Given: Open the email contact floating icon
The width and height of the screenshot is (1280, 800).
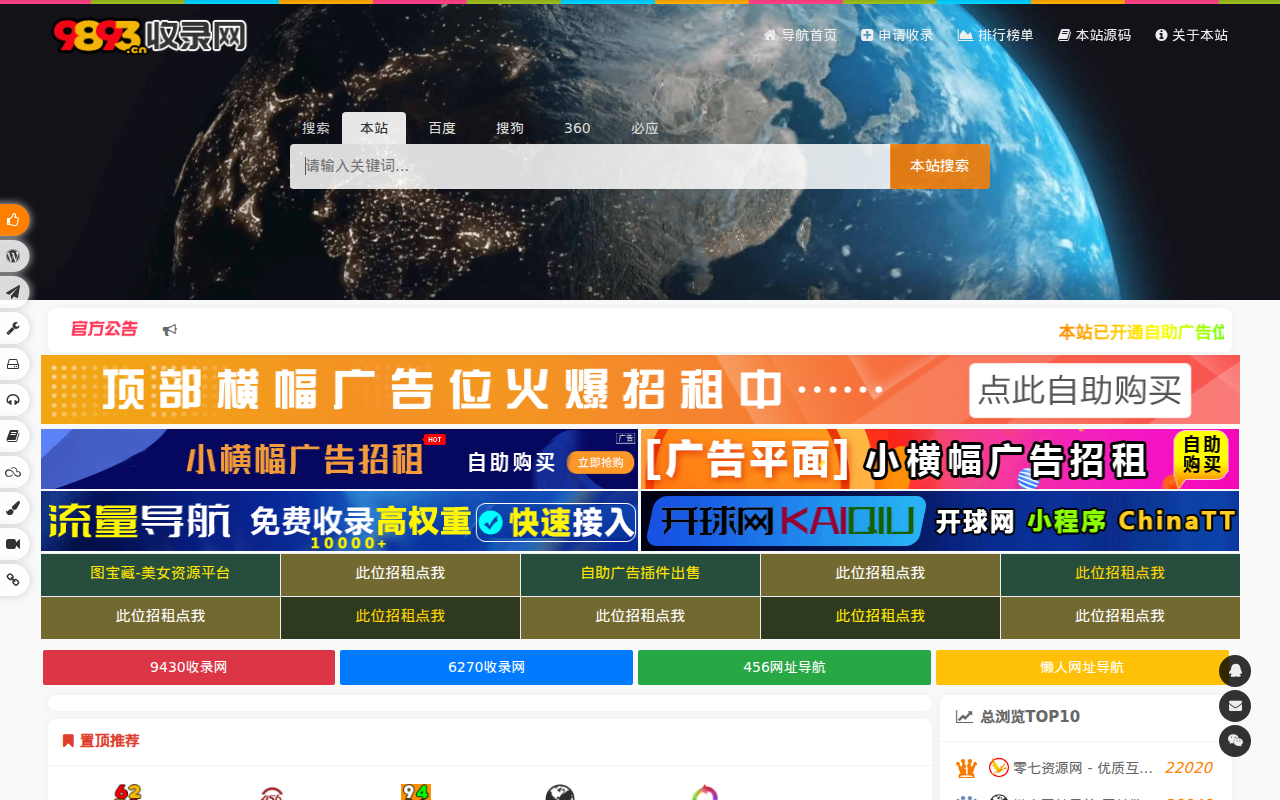Looking at the screenshot, I should point(1235,706).
